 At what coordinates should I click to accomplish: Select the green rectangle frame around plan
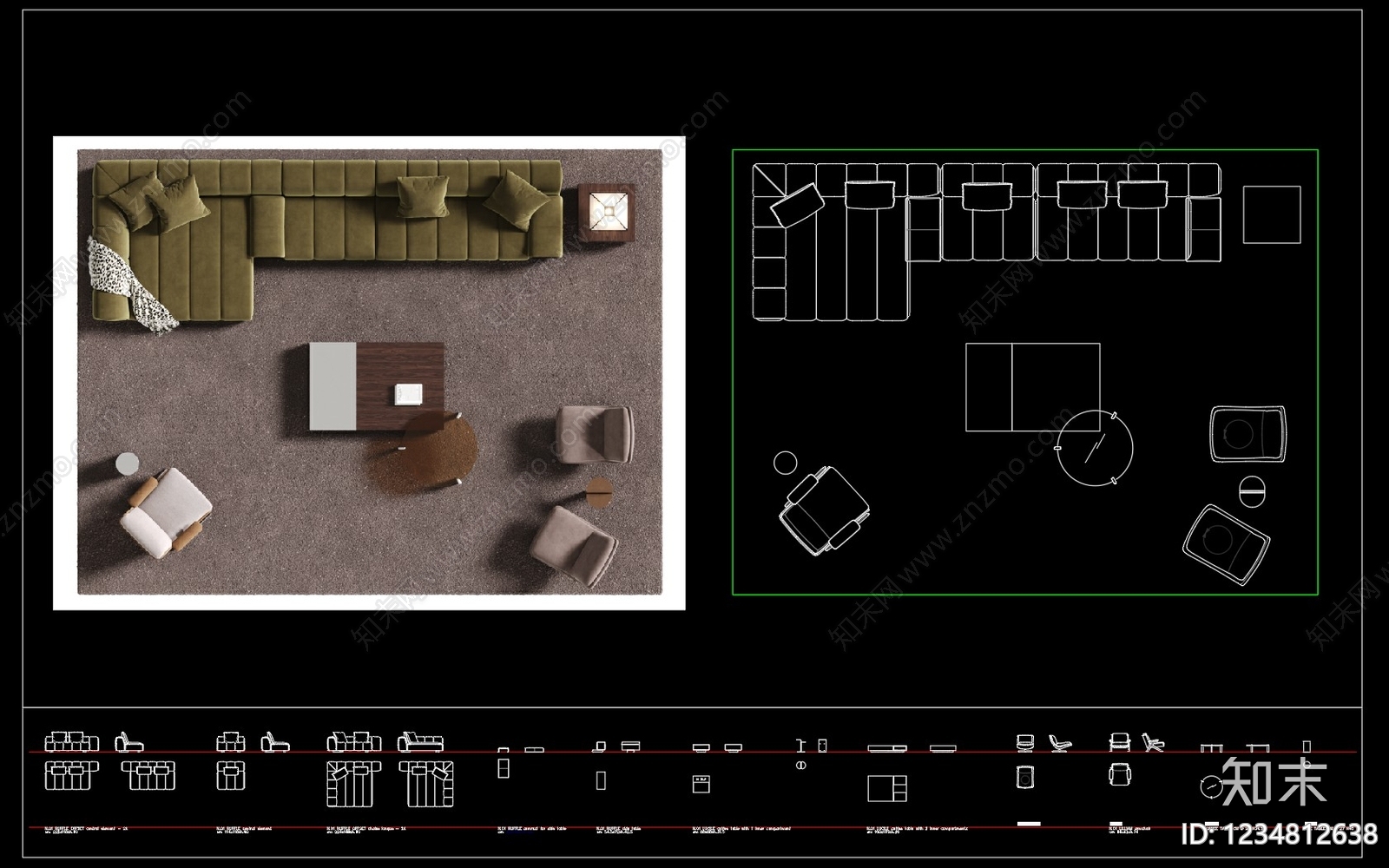click(1025, 372)
